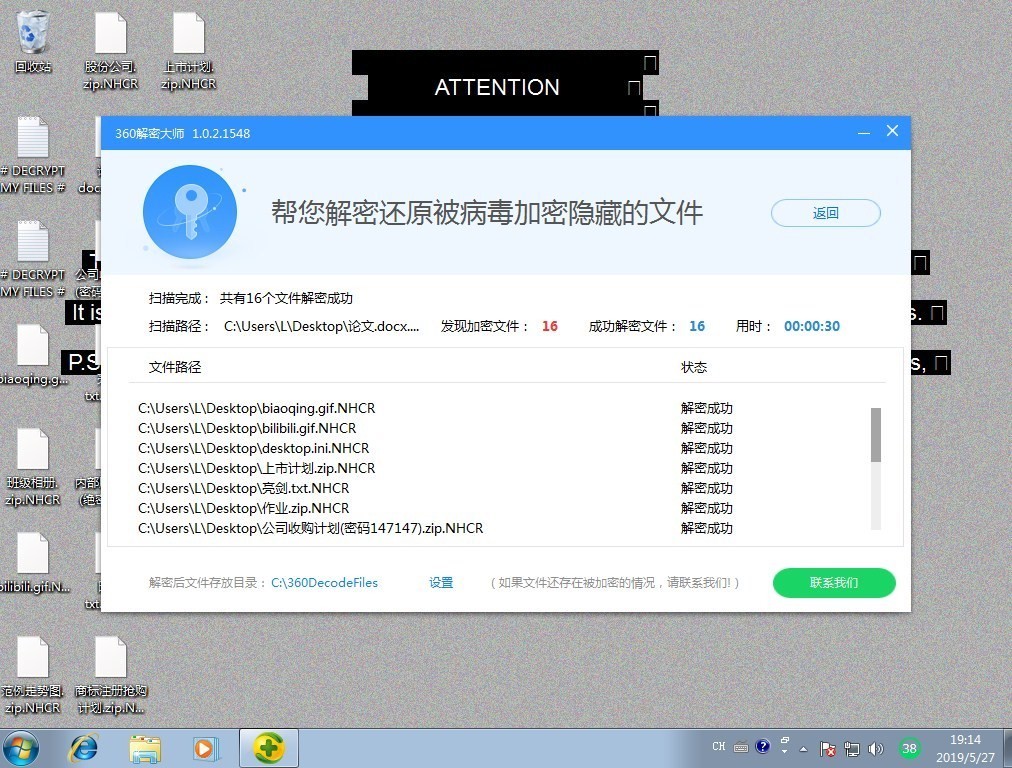Viewport: 1012px width, 768px height.
Task: Launch Windows Media Player from the taskbar
Action: (205, 749)
